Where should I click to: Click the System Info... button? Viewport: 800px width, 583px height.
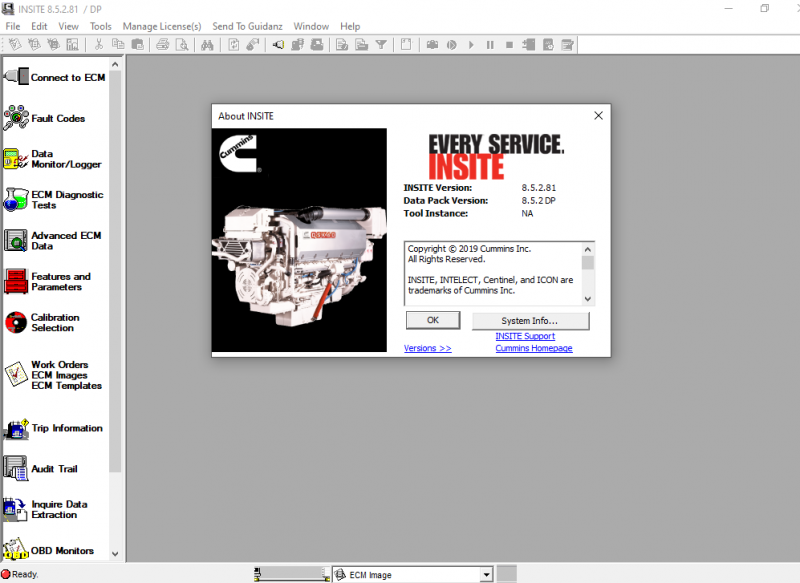530,320
